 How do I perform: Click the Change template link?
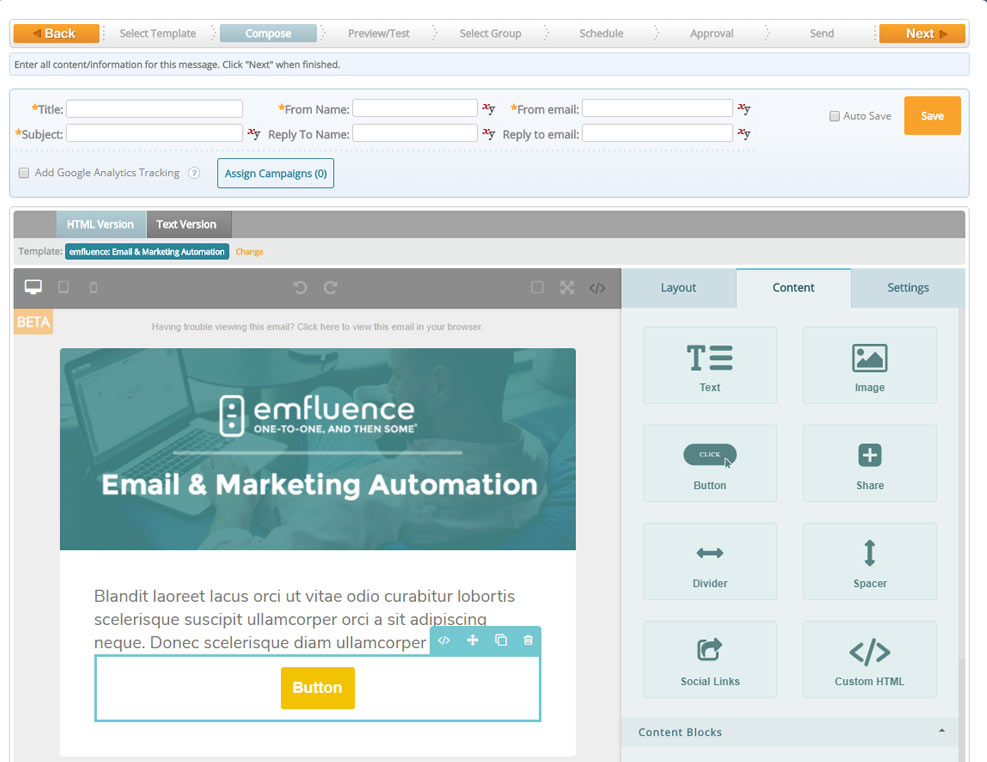pos(249,252)
